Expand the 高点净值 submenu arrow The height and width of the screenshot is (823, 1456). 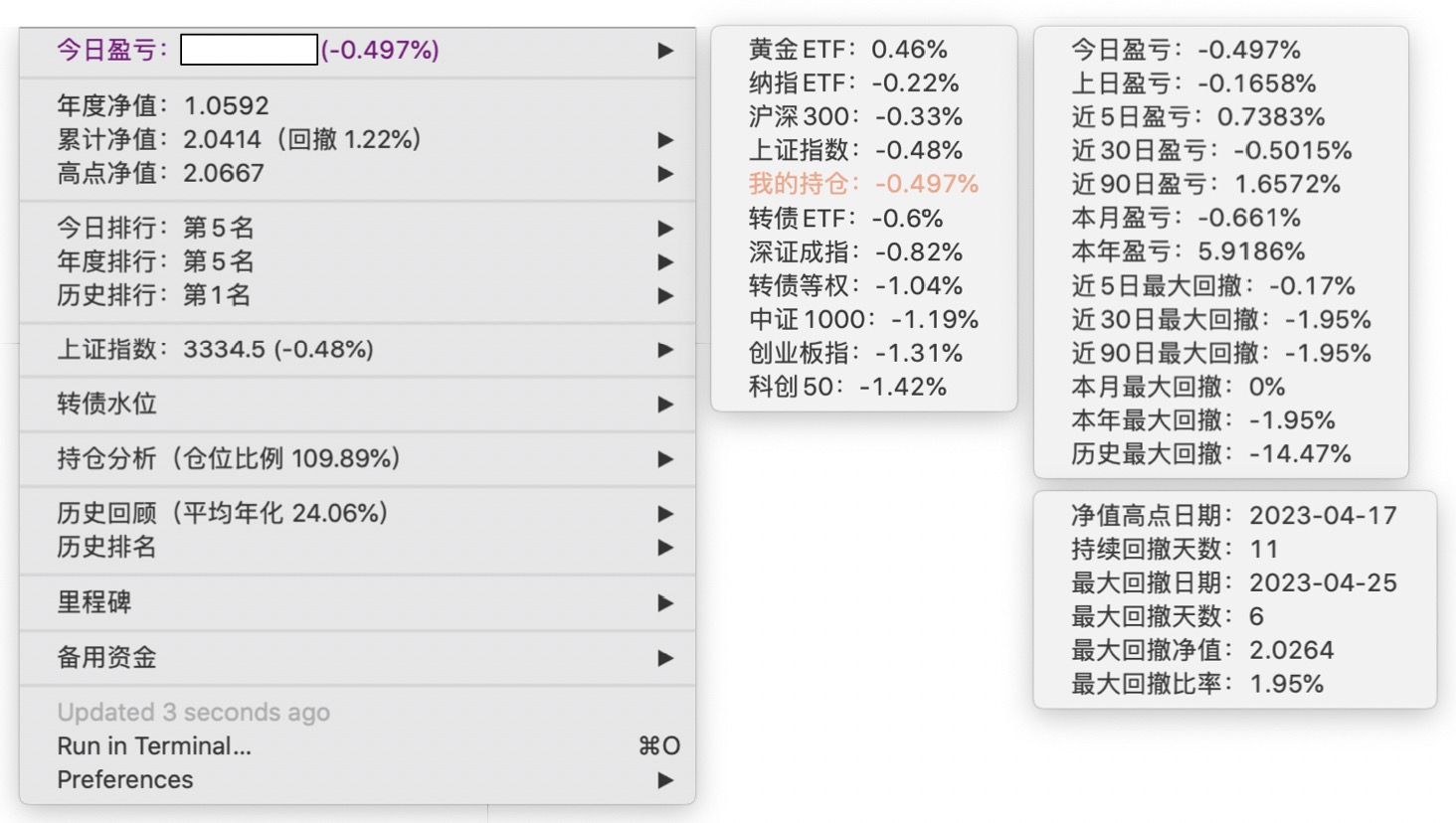click(x=665, y=174)
